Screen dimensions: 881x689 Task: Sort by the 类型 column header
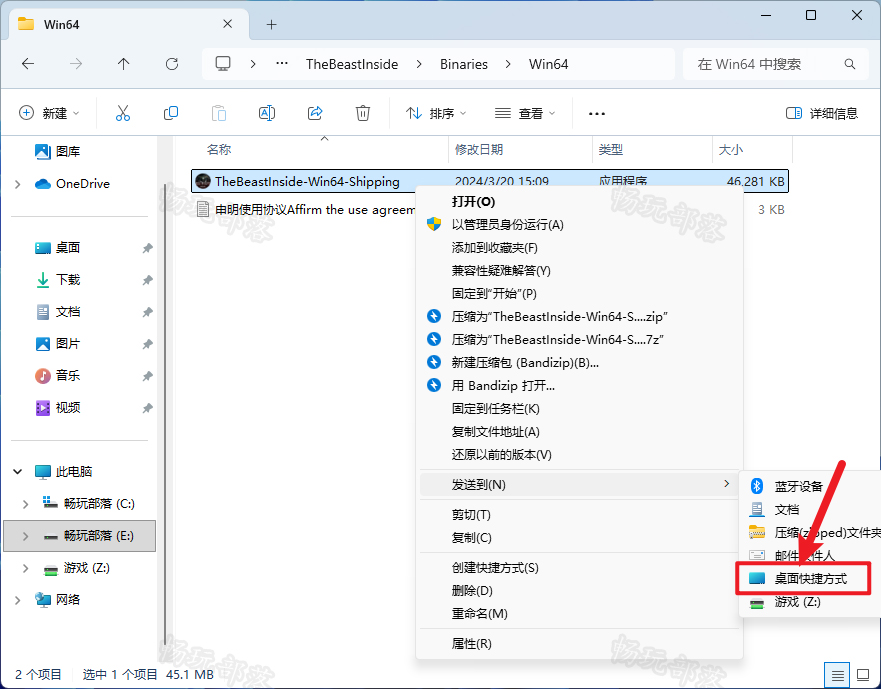coord(611,149)
